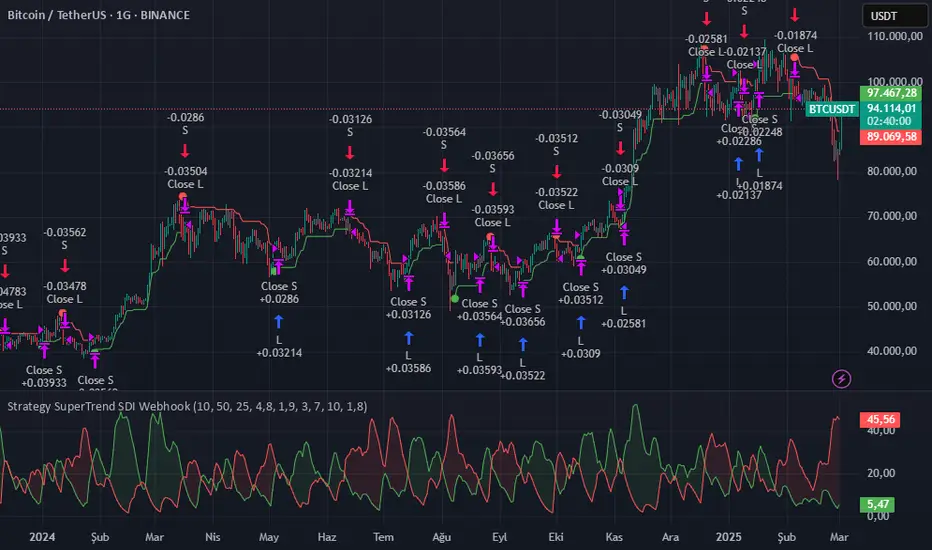The image size is (932, 550).
Task: Click the Ağu month on time axis
Action: (x=442, y=537)
